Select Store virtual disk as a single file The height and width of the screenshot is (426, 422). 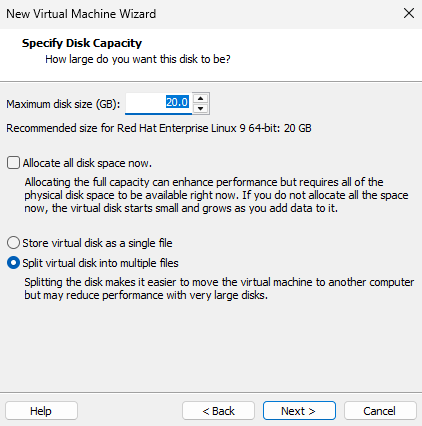coord(13,243)
